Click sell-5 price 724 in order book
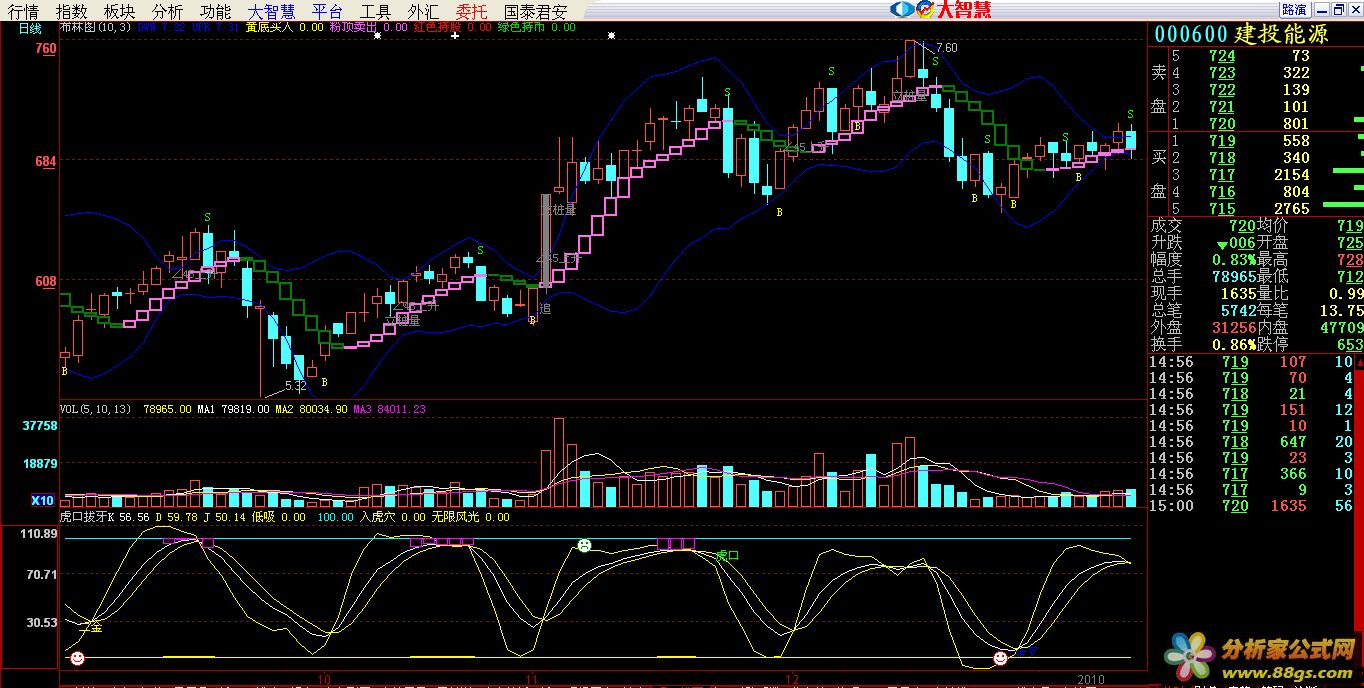This screenshot has width=1364, height=688. pos(1221,56)
